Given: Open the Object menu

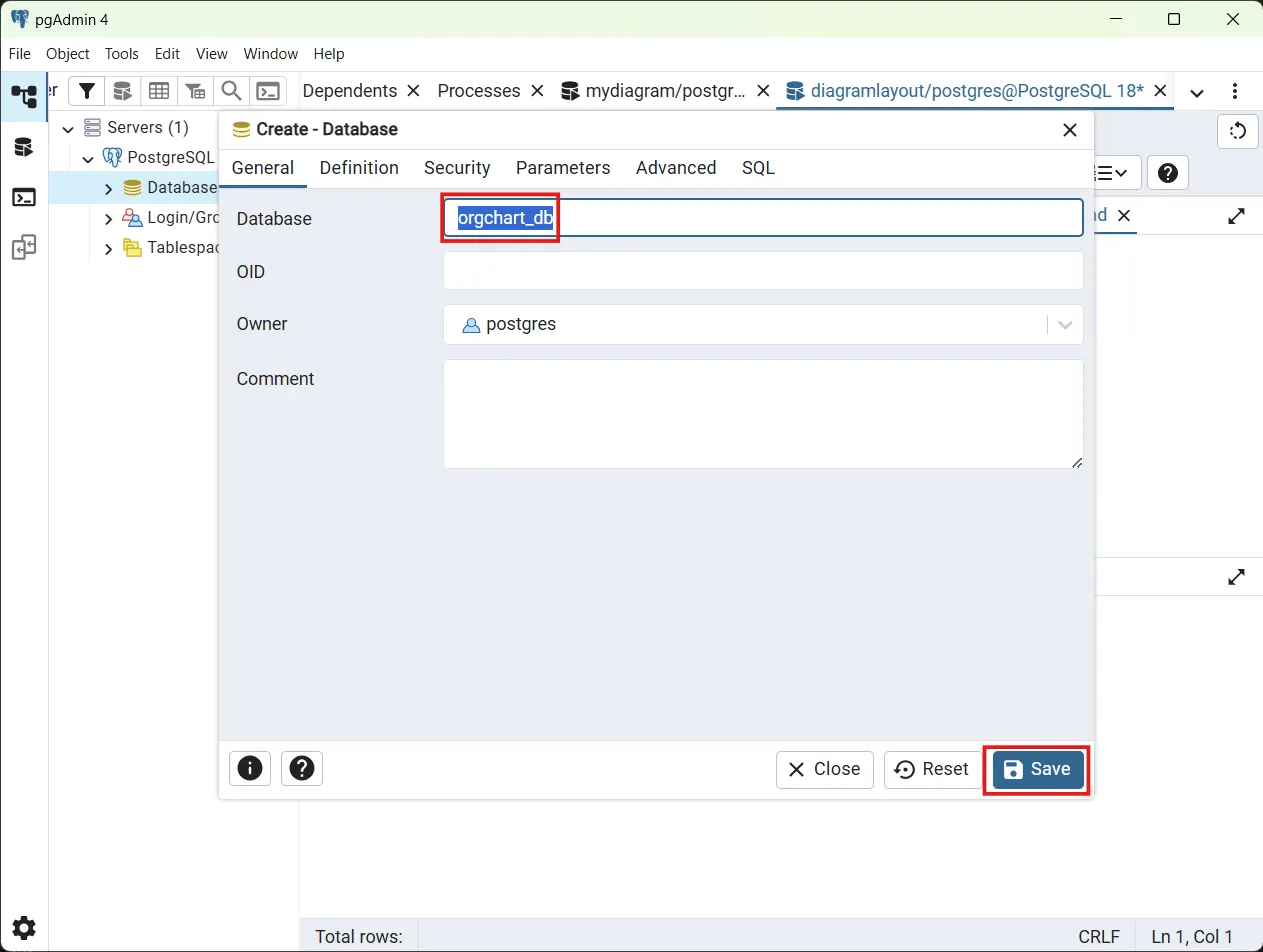Looking at the screenshot, I should click(68, 54).
